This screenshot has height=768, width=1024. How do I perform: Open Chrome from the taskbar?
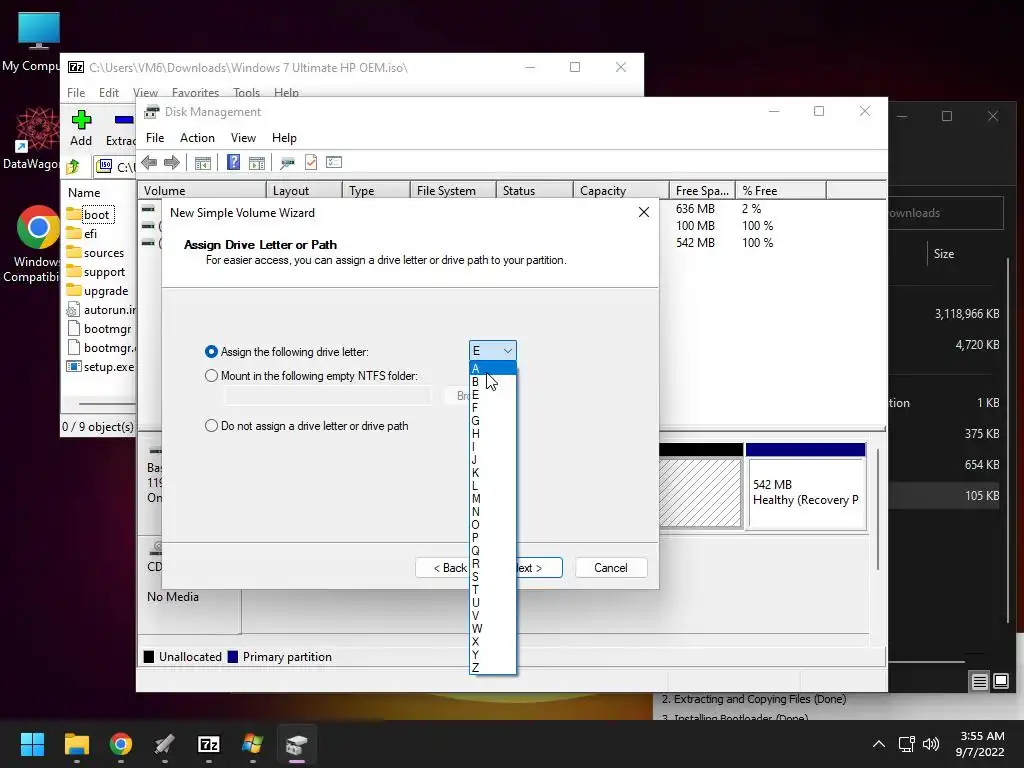click(120, 744)
